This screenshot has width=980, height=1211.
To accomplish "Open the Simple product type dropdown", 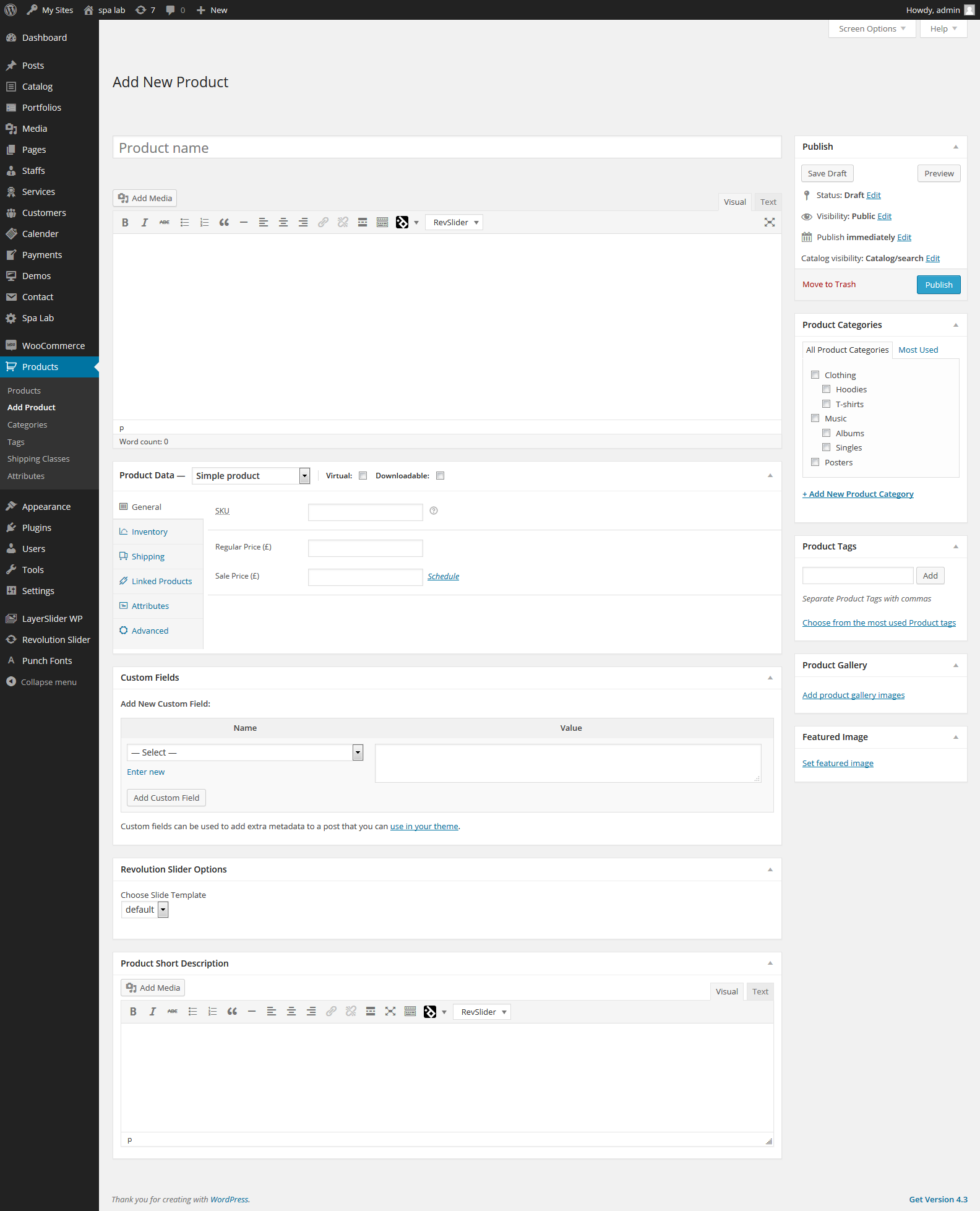I will click(251, 476).
